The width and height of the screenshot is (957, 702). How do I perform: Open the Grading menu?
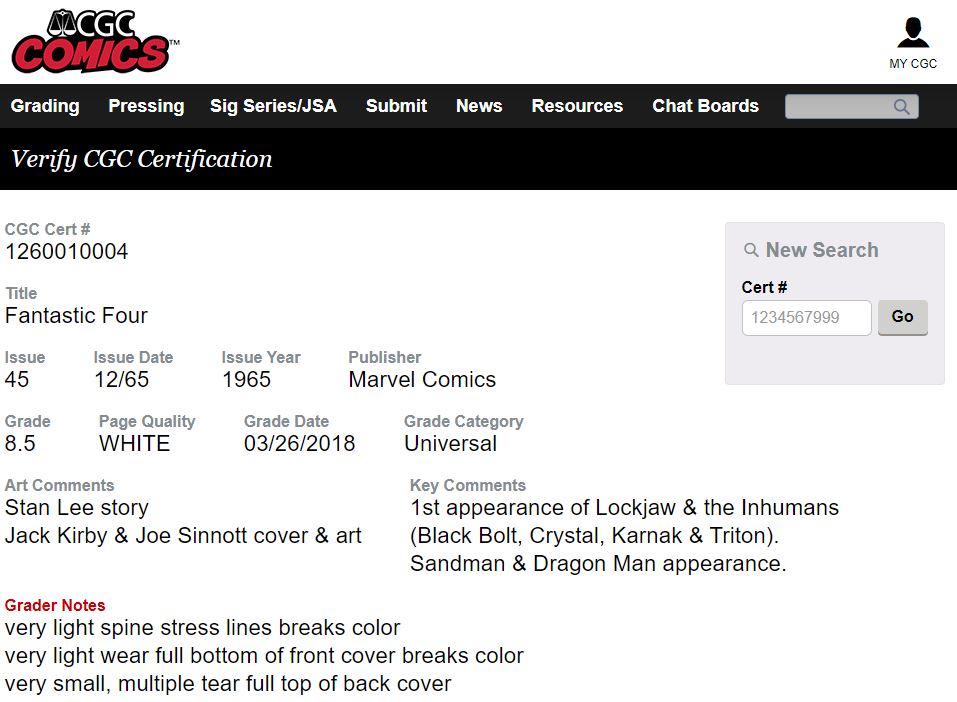tap(45, 106)
